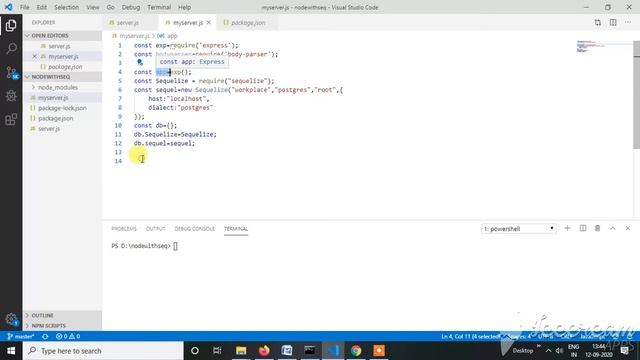The height and width of the screenshot is (360, 640).
Task: Open the Debug view in activity bar
Action: click(x=11, y=96)
